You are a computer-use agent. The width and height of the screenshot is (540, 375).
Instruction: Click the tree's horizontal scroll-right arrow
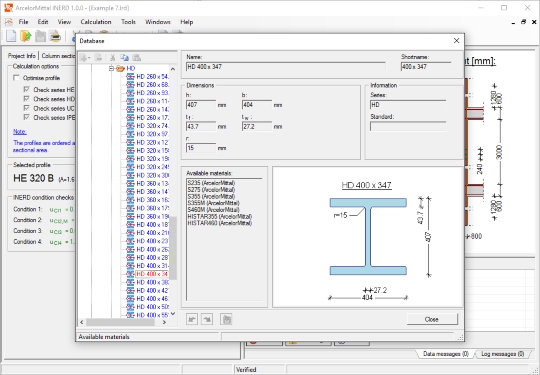(x=164, y=322)
